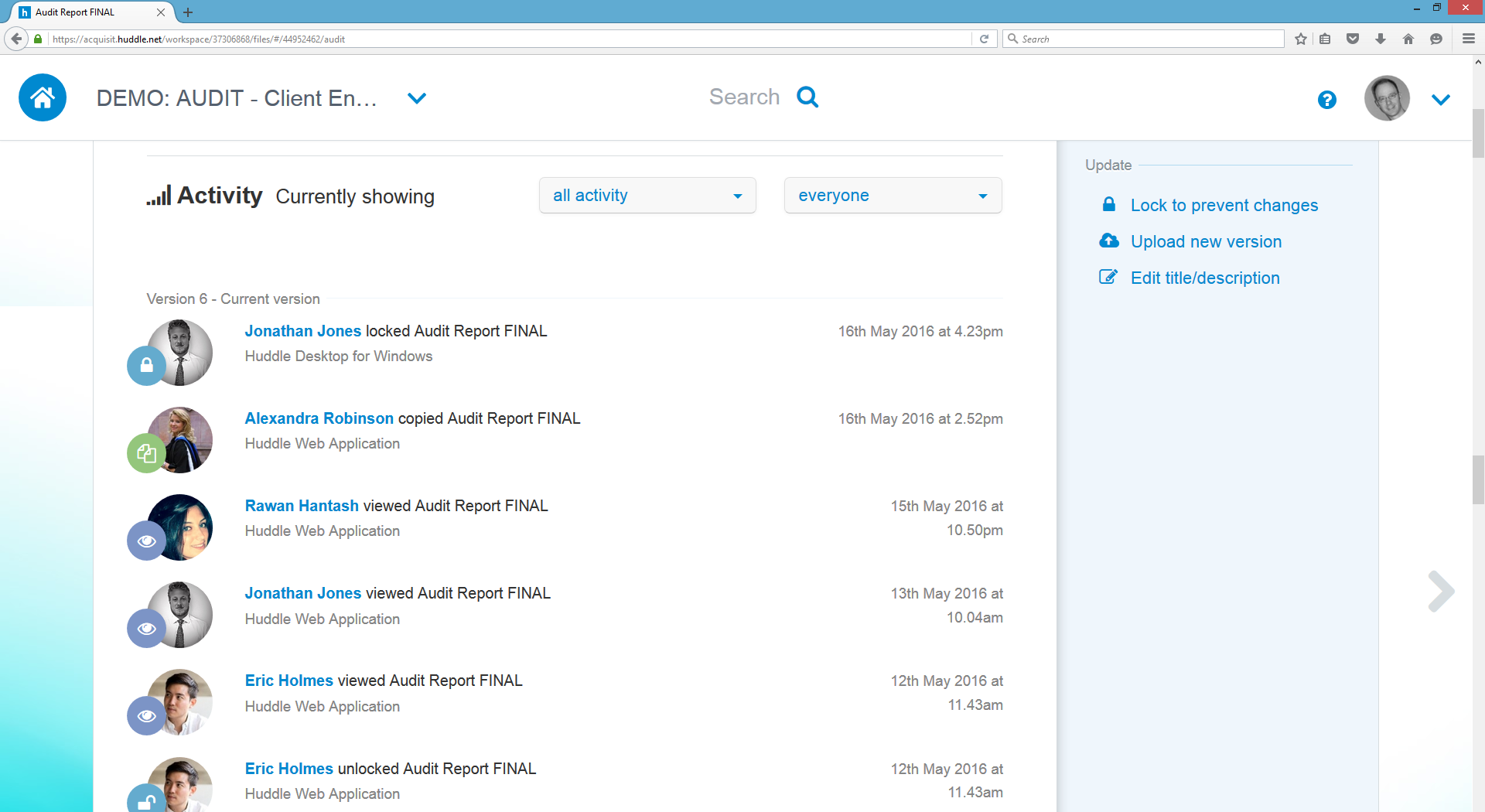The height and width of the screenshot is (812, 1485).
Task: Click the browser address bar
Action: (510, 39)
